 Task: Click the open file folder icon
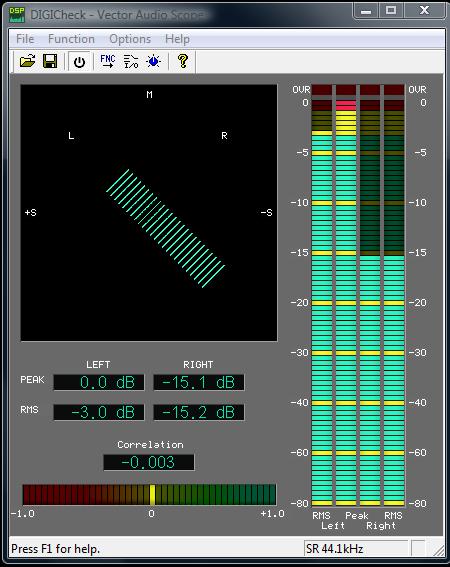27,61
